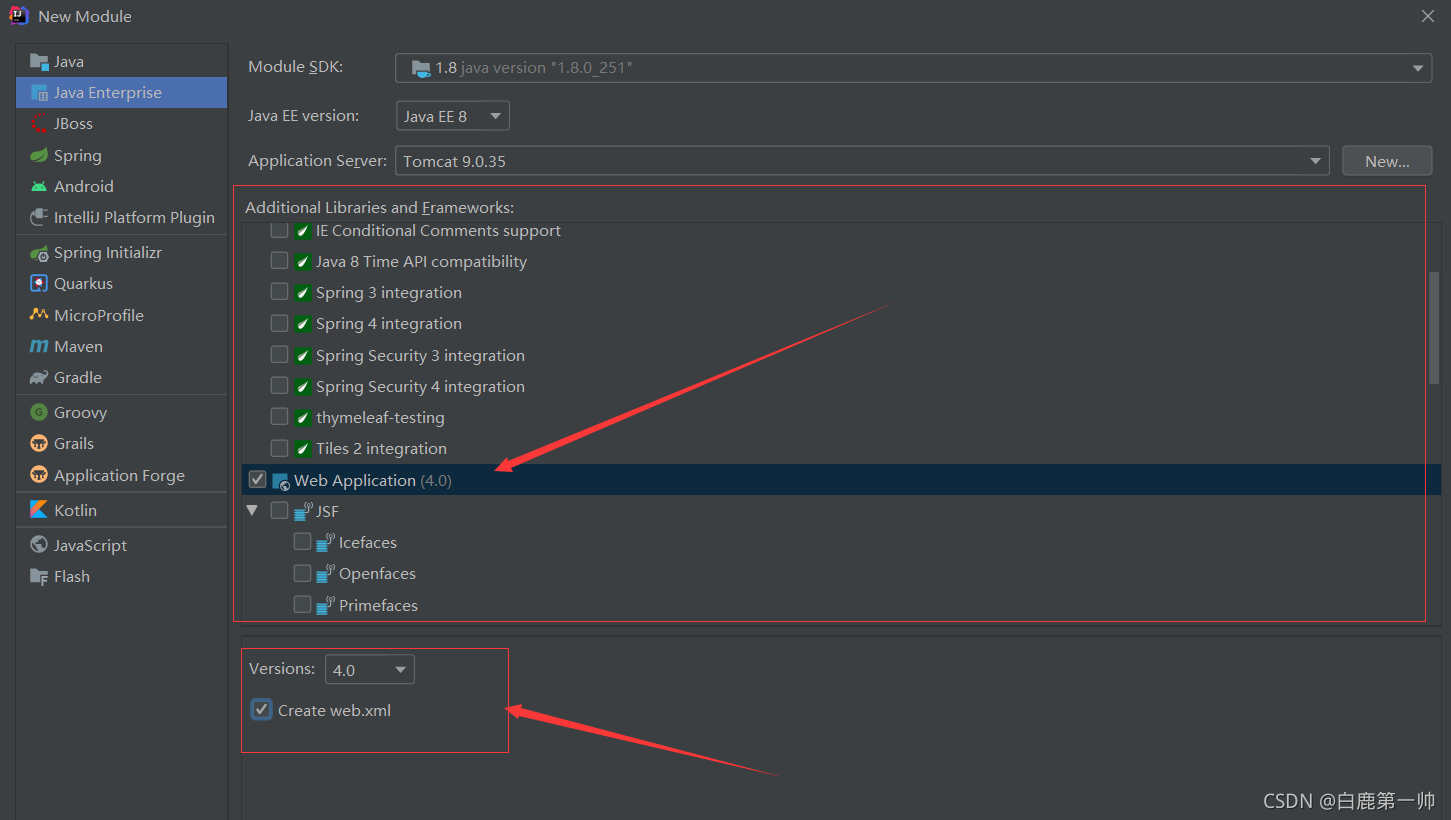
Task: Open the Module SDK dropdown
Action: [x=914, y=68]
